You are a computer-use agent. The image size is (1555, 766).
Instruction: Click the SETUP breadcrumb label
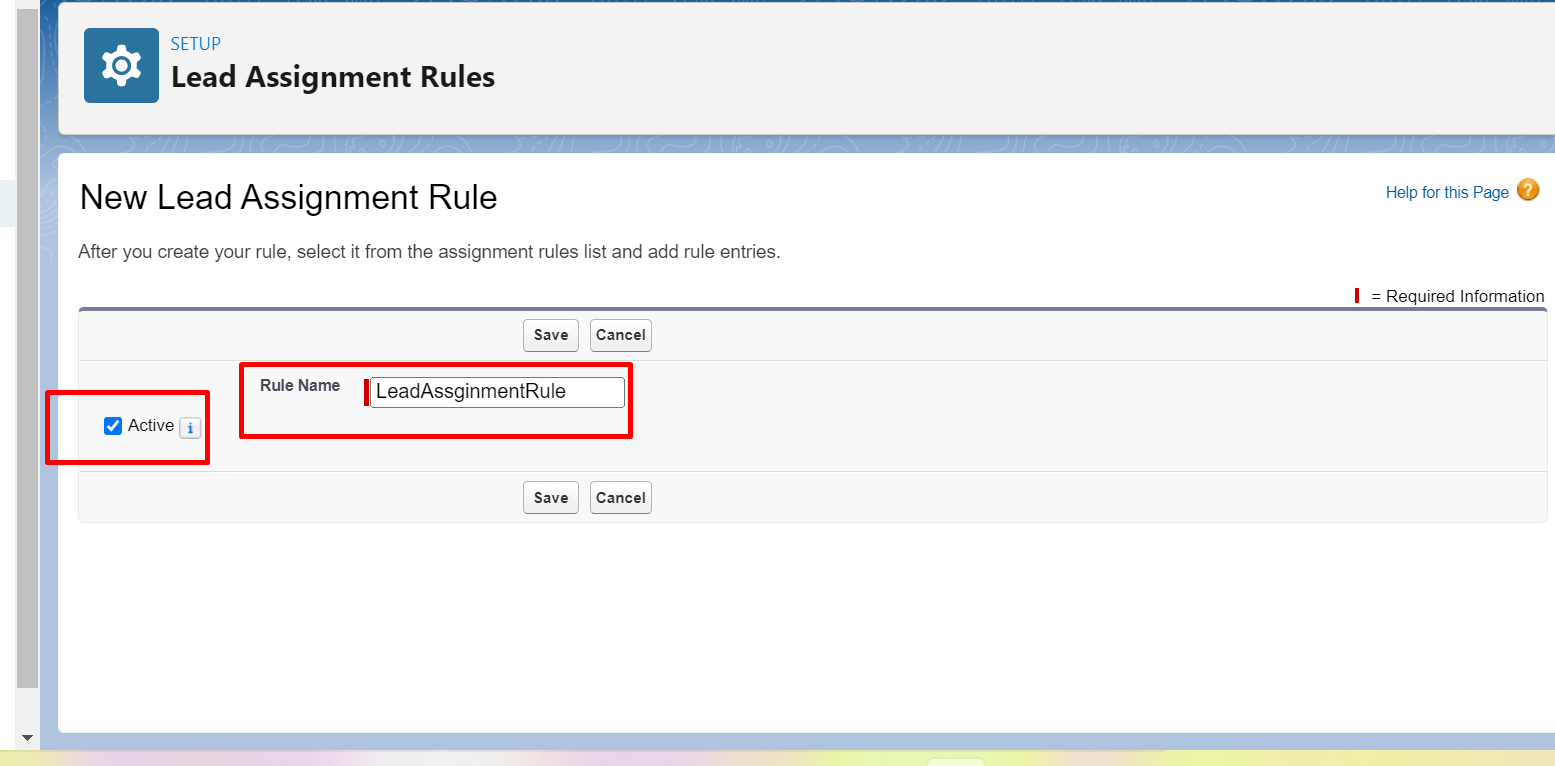(x=196, y=43)
